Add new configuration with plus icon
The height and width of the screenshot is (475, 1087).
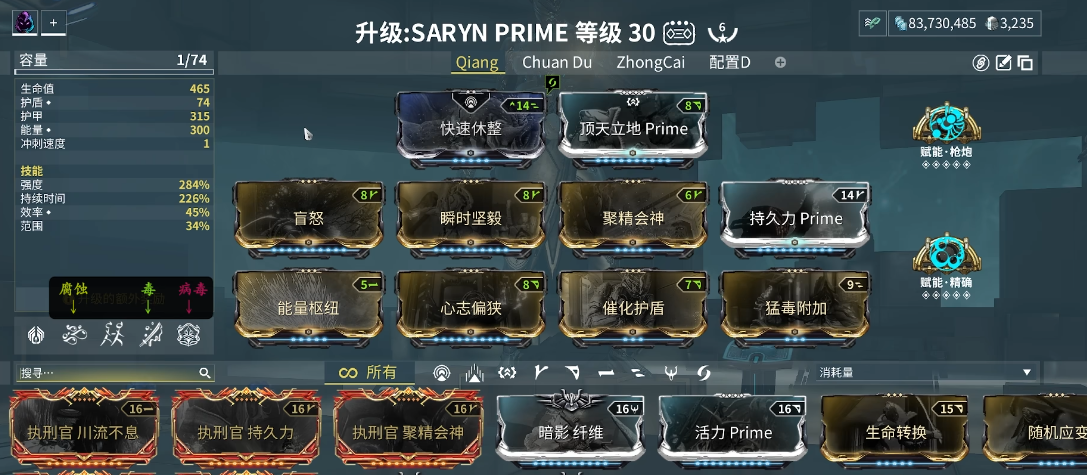pyautogui.click(x=780, y=62)
